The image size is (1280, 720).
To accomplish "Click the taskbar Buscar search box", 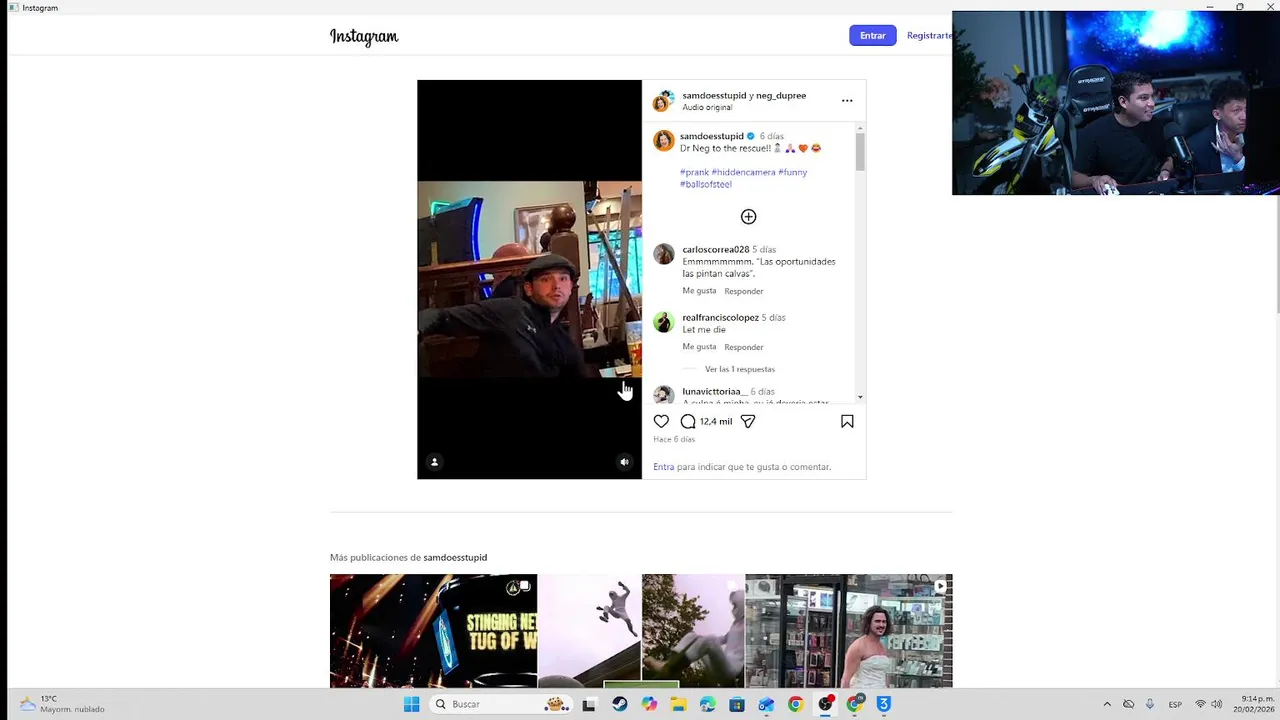I will tap(502, 704).
